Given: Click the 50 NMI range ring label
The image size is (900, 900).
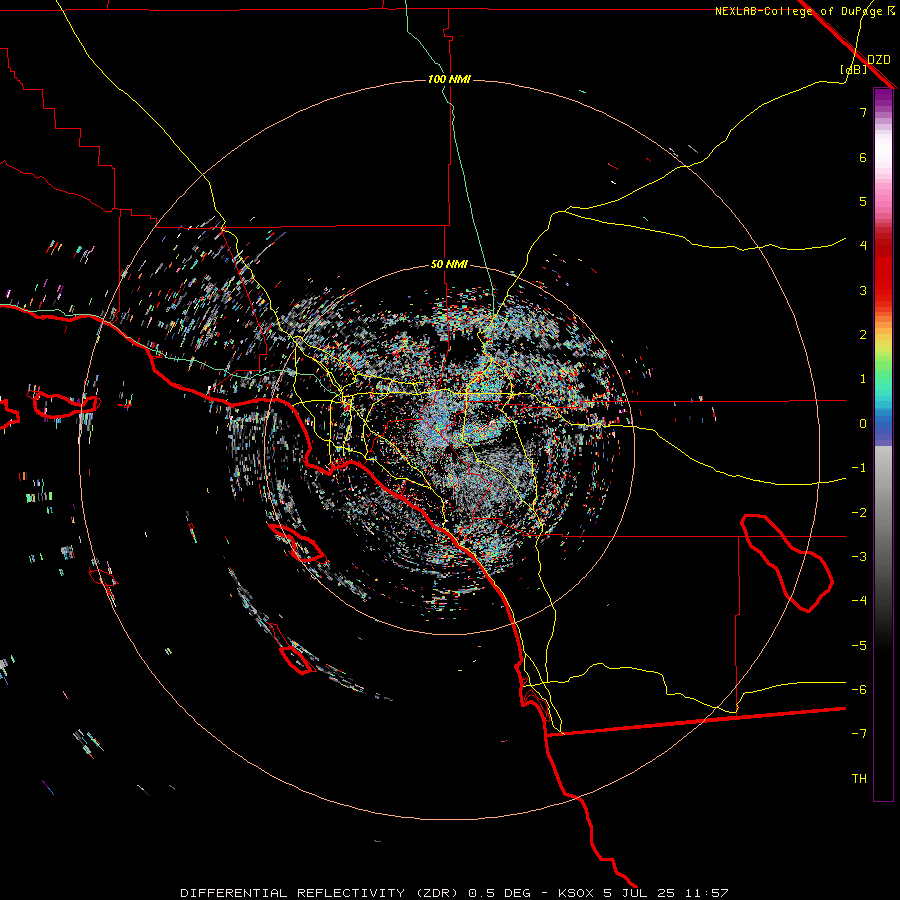Looking at the screenshot, I should point(449,265).
